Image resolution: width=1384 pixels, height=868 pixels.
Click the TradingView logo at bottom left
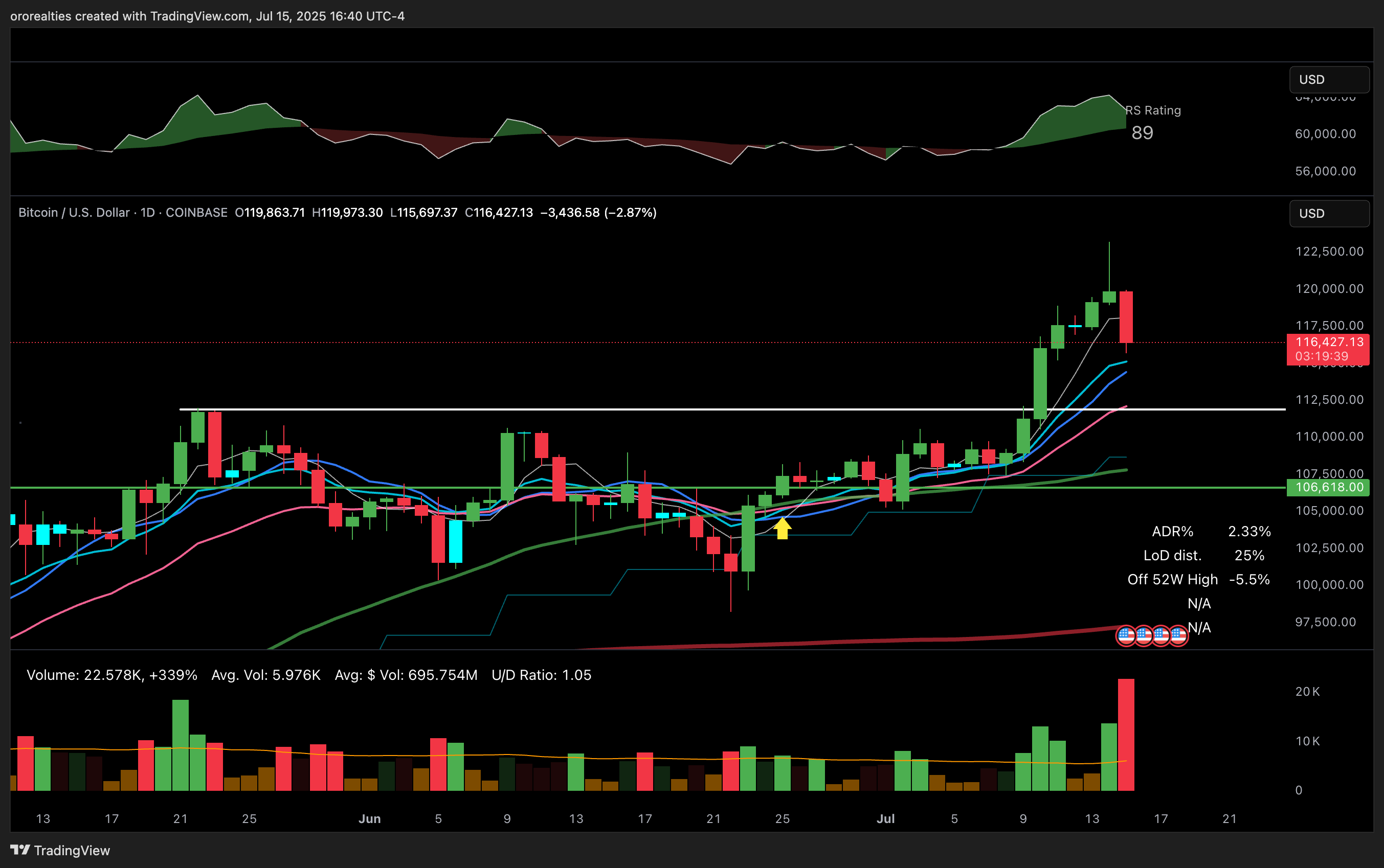click(x=60, y=850)
